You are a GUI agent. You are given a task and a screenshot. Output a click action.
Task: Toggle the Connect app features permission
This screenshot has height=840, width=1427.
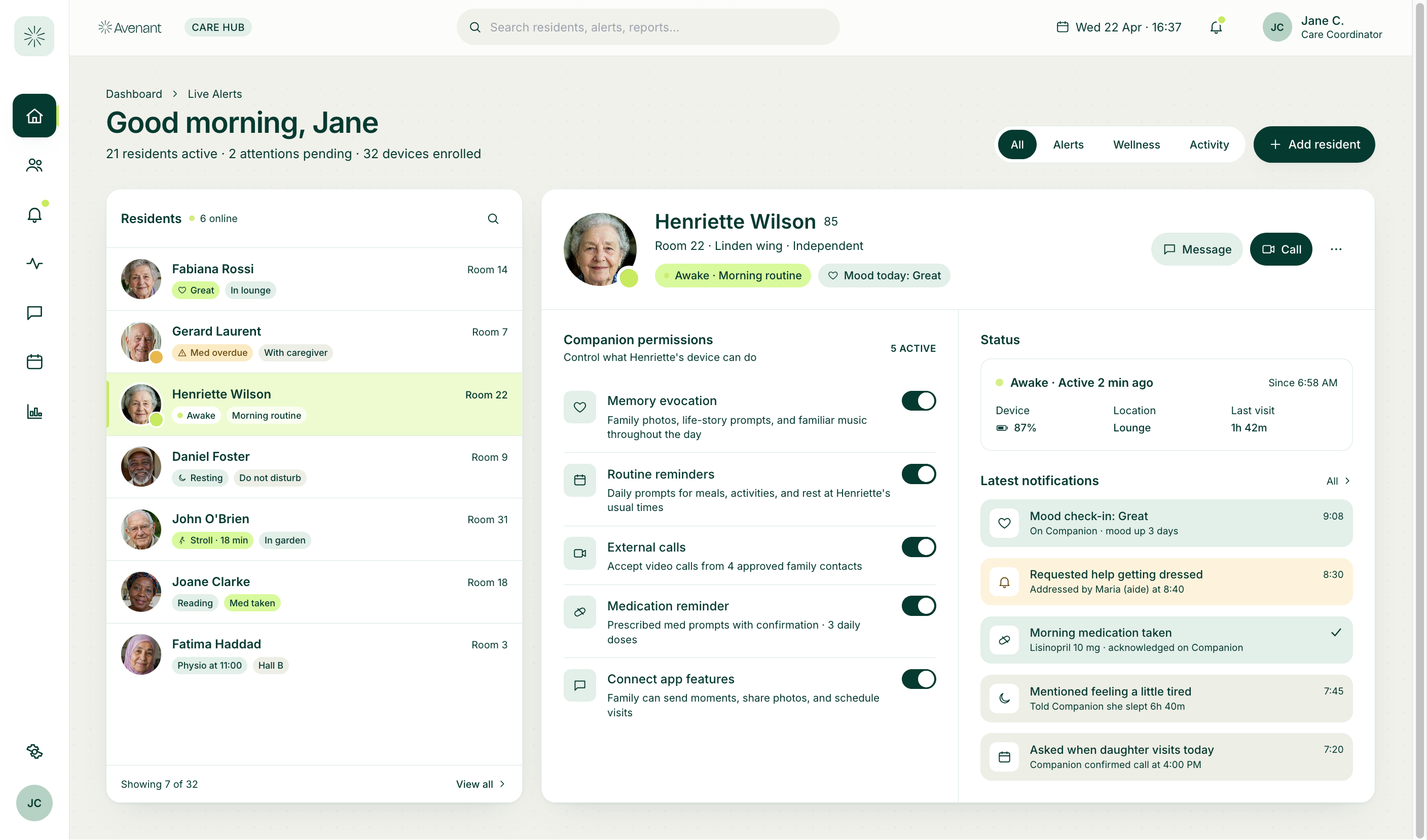(919, 679)
